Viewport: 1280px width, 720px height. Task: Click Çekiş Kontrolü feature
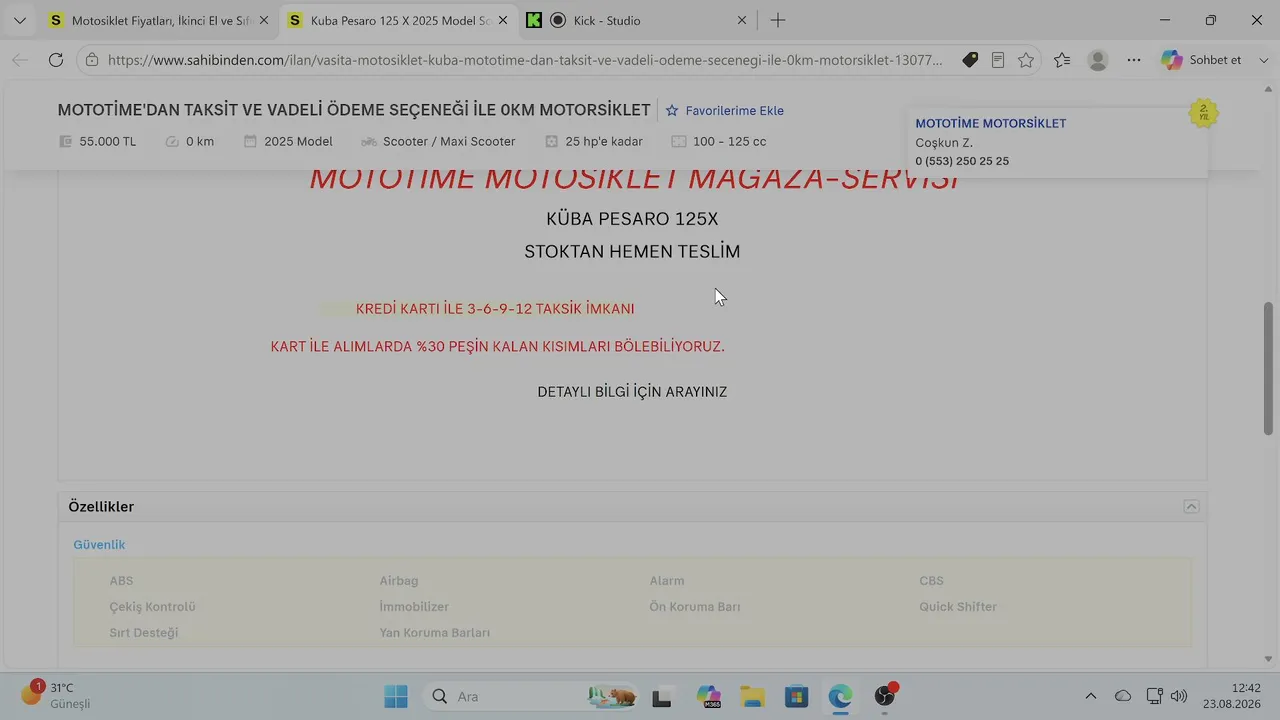click(x=152, y=607)
